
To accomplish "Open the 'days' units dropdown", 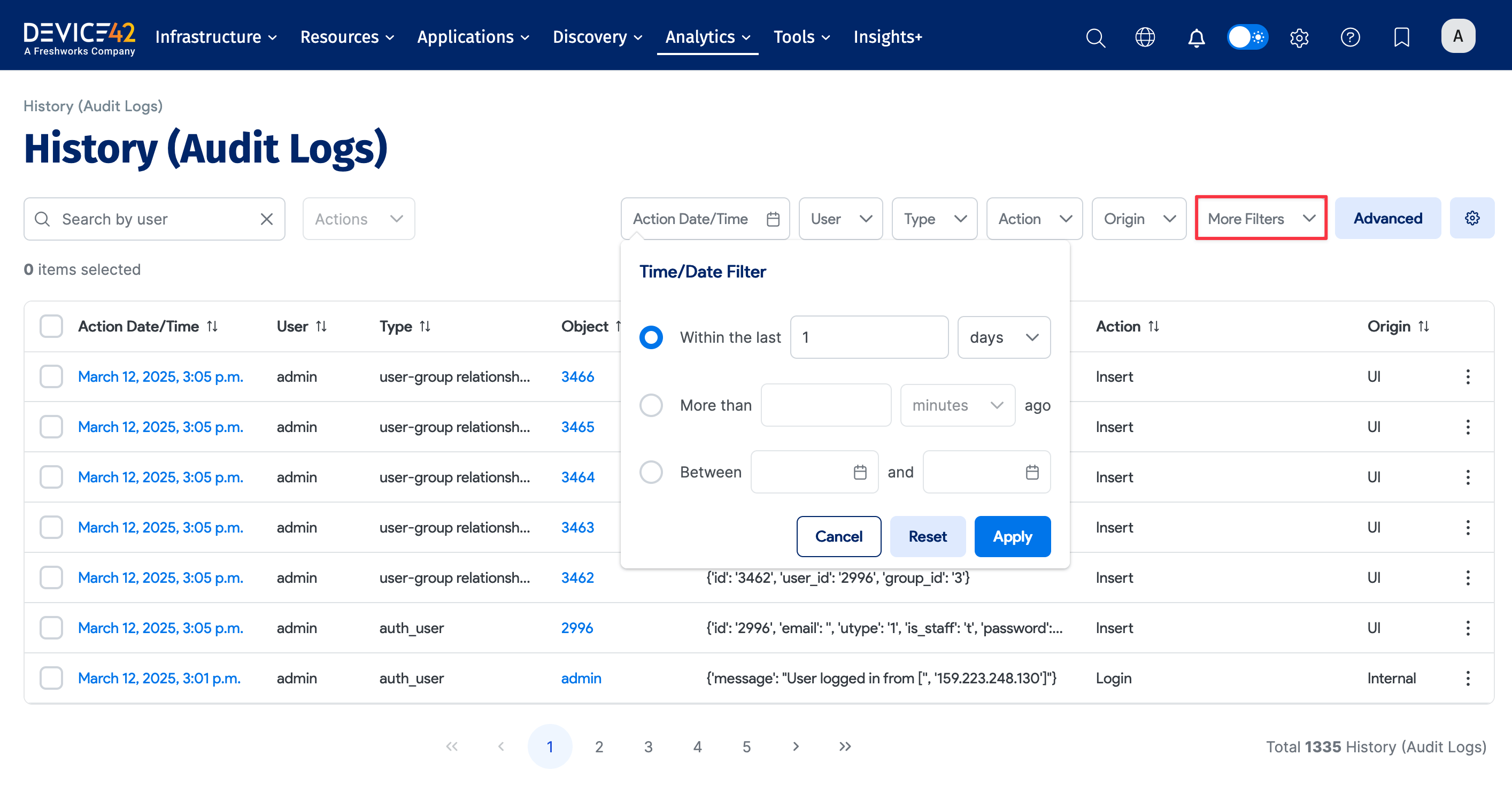I will [x=1003, y=337].
